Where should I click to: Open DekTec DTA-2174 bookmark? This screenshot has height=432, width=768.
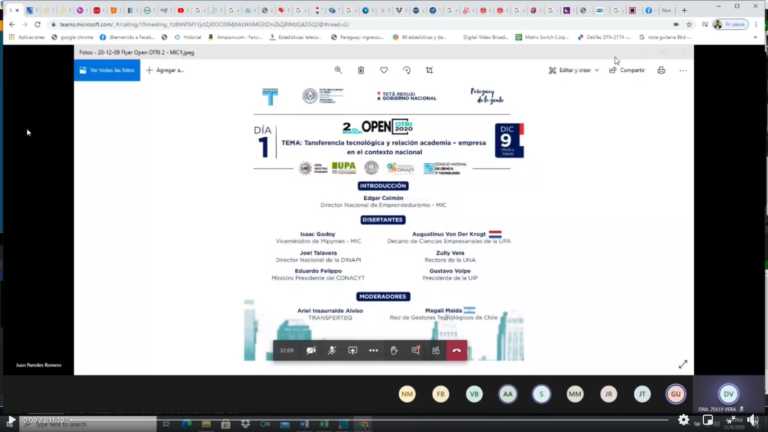coord(603,37)
